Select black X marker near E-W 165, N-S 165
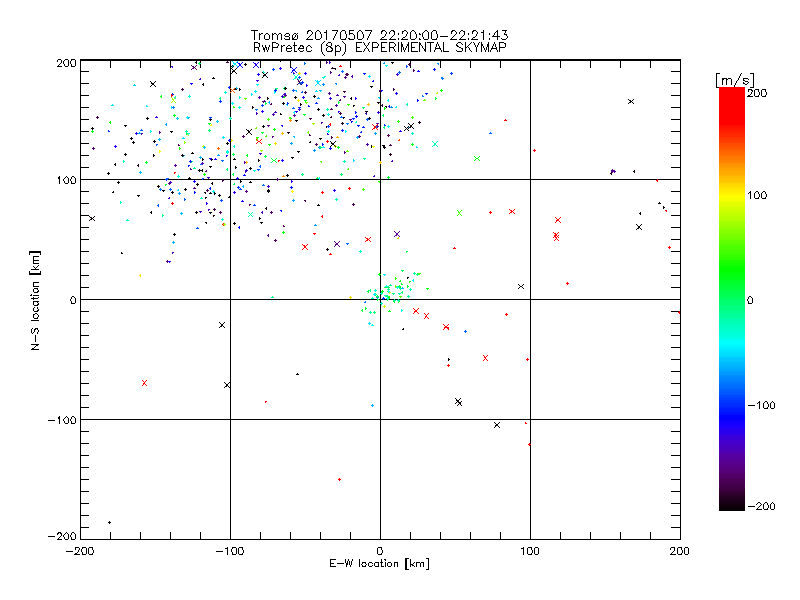 pyautogui.click(x=631, y=102)
